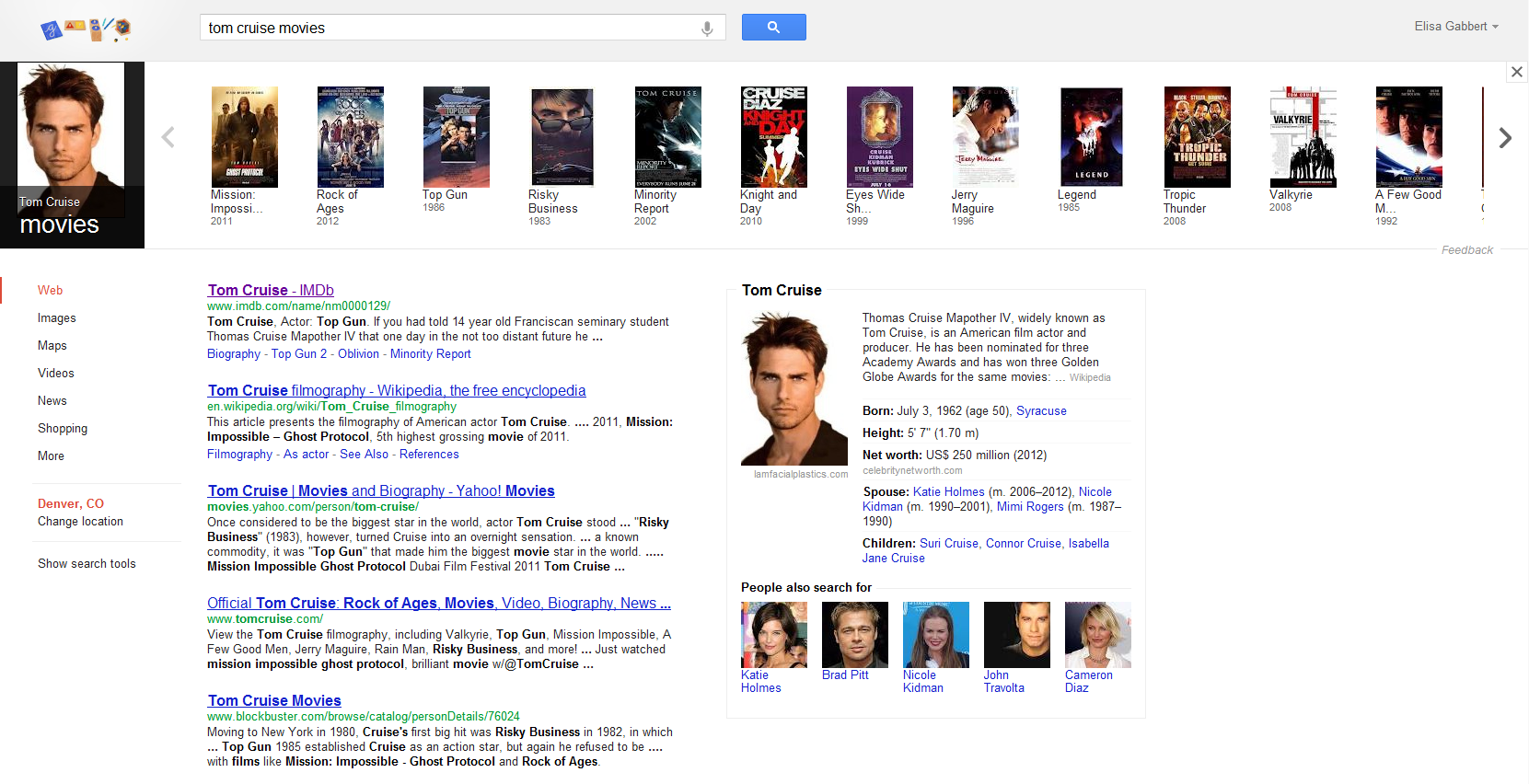Open A Few Good Men poster
The width and height of the screenshot is (1529, 784).
(x=1408, y=137)
